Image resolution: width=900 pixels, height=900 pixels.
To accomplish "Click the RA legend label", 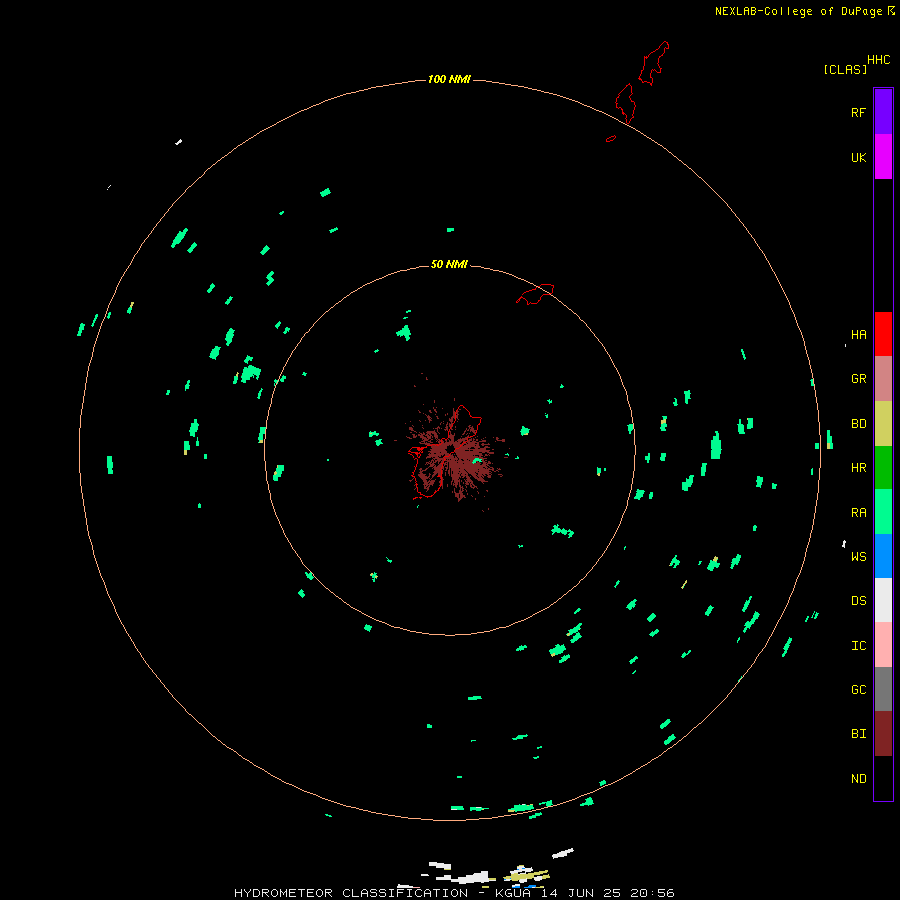I will 858,513.
